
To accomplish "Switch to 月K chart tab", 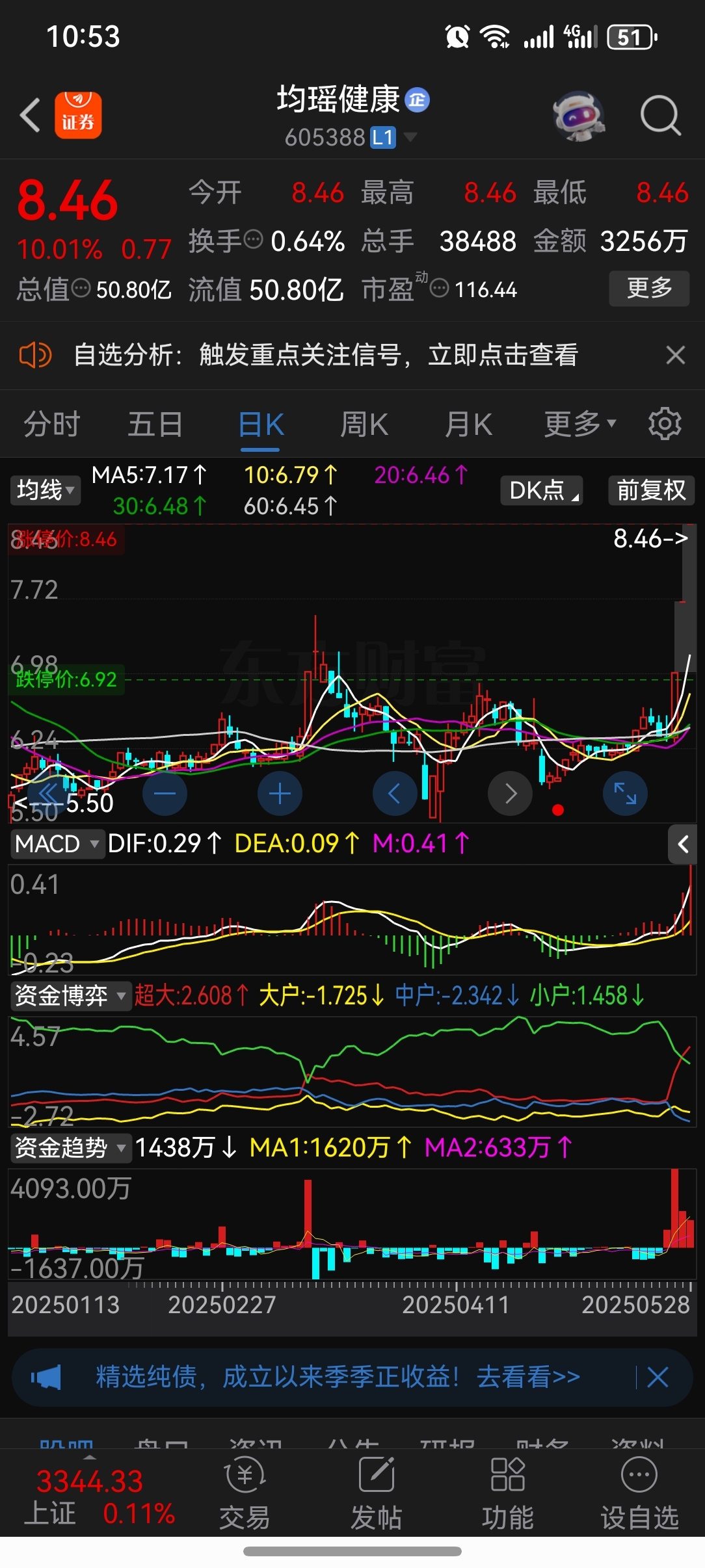I will point(468,424).
